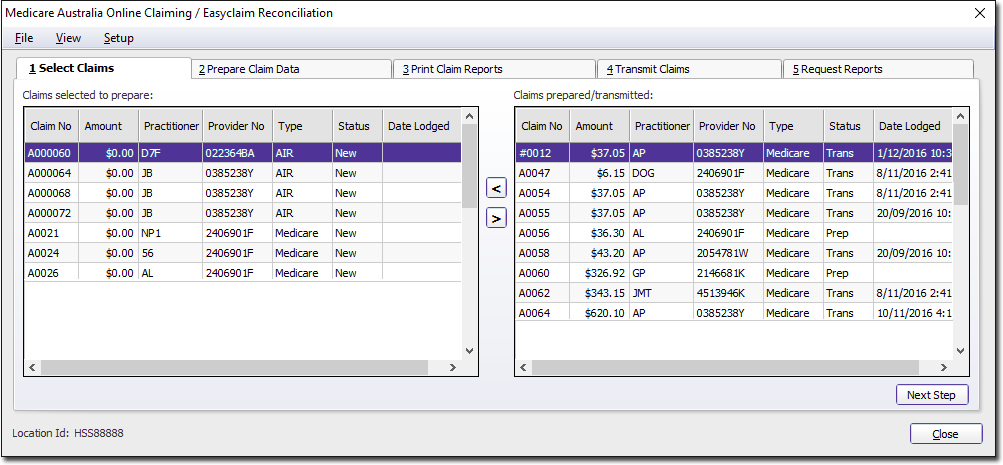1003x465 pixels.
Task: Select claim A0054 in right list
Action: click(734, 193)
